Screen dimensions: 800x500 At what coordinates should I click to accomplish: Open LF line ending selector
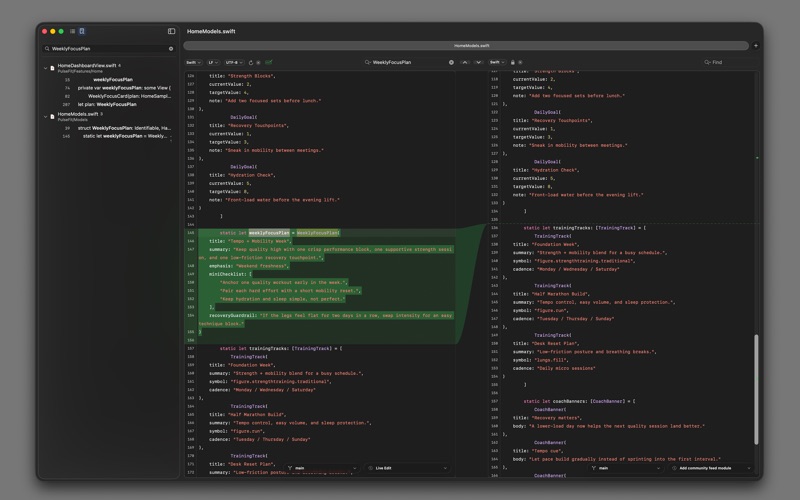(x=213, y=62)
